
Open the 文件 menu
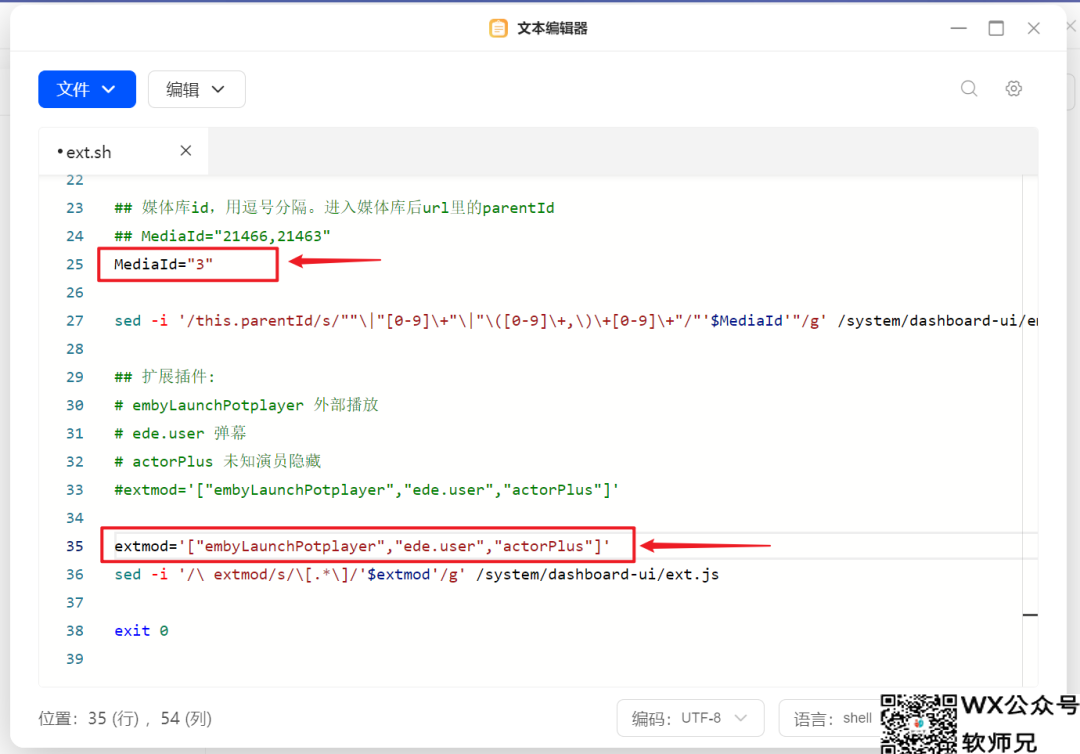[87, 89]
